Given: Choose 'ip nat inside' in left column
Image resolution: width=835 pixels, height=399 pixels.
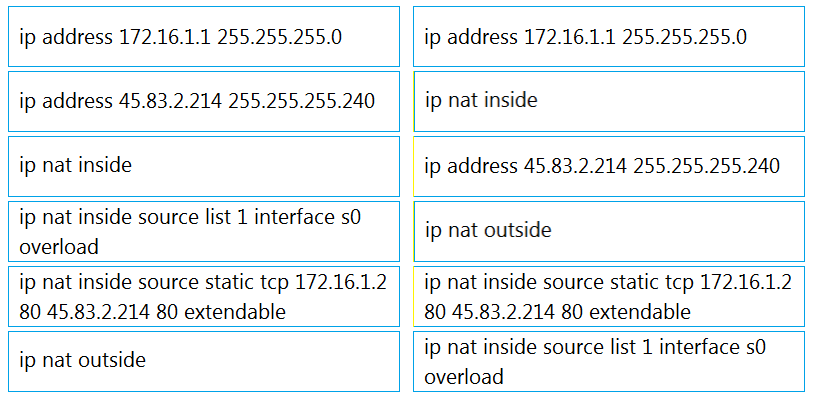Looking at the screenshot, I should click(x=204, y=166).
